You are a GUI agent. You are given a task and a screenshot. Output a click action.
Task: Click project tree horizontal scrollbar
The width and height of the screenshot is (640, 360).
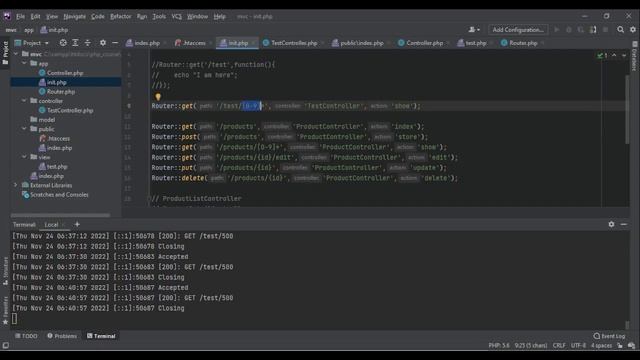pyautogui.click(x=60, y=215)
